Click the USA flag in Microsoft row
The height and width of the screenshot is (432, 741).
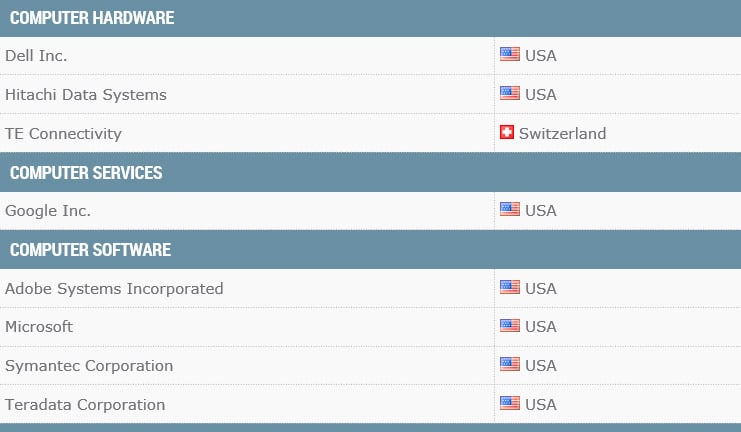click(x=510, y=326)
